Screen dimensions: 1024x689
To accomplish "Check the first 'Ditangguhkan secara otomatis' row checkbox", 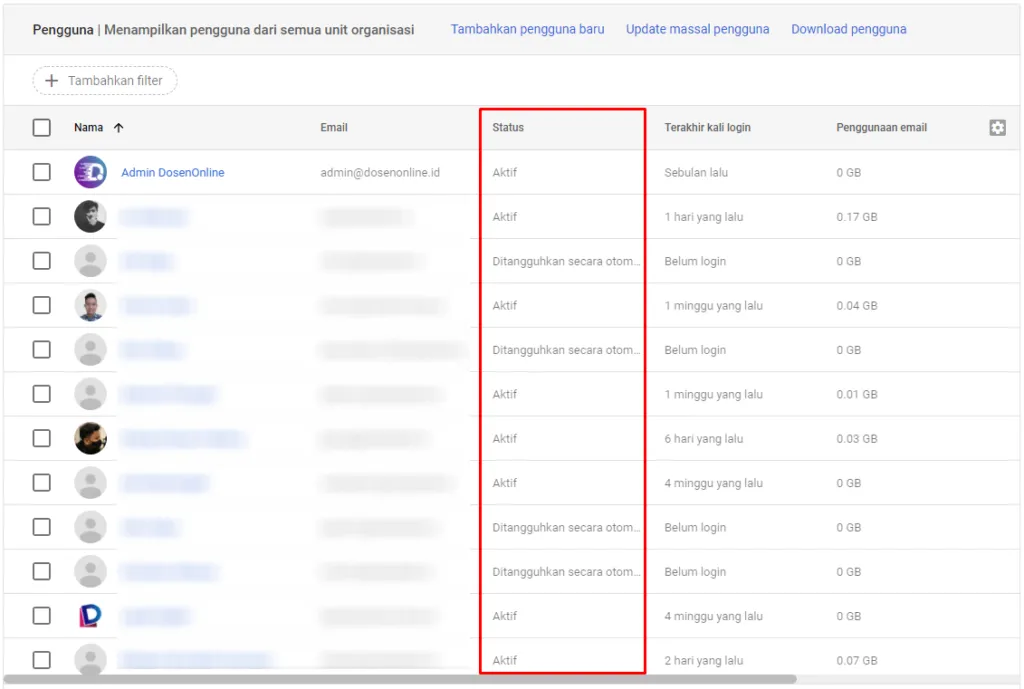I will click(x=42, y=261).
